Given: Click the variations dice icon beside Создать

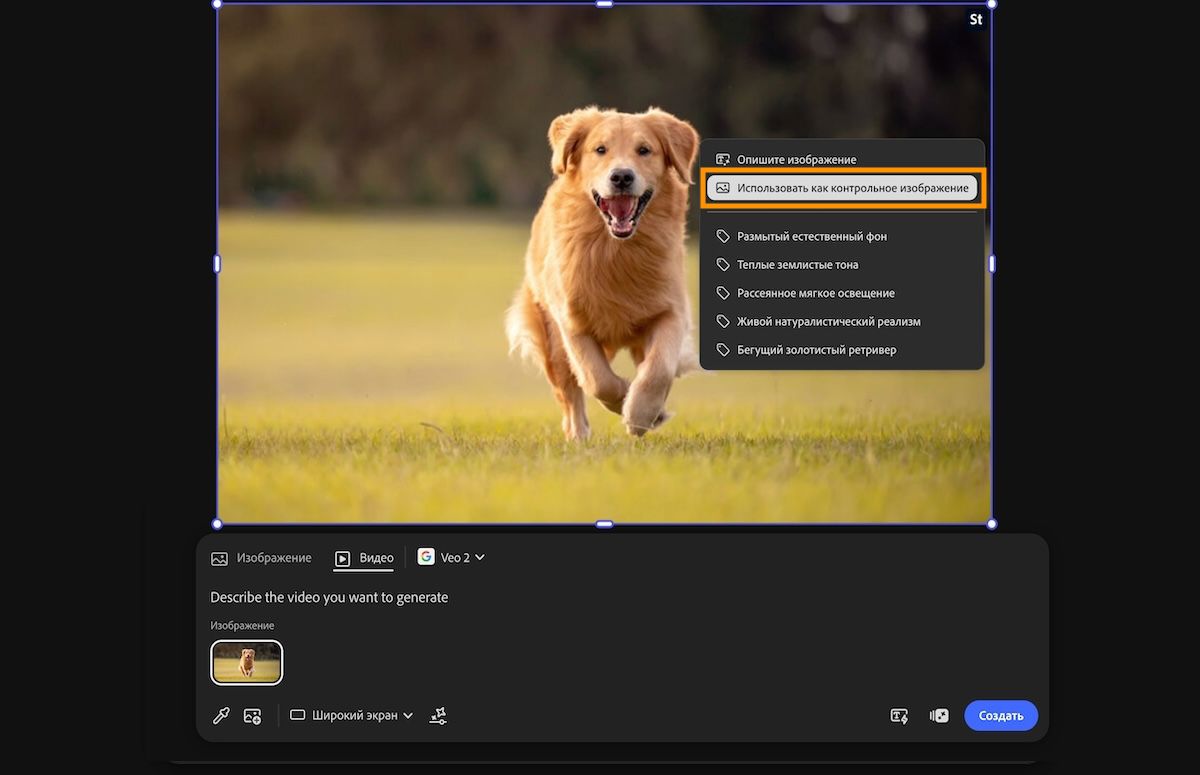Looking at the screenshot, I should pyautogui.click(x=939, y=716).
